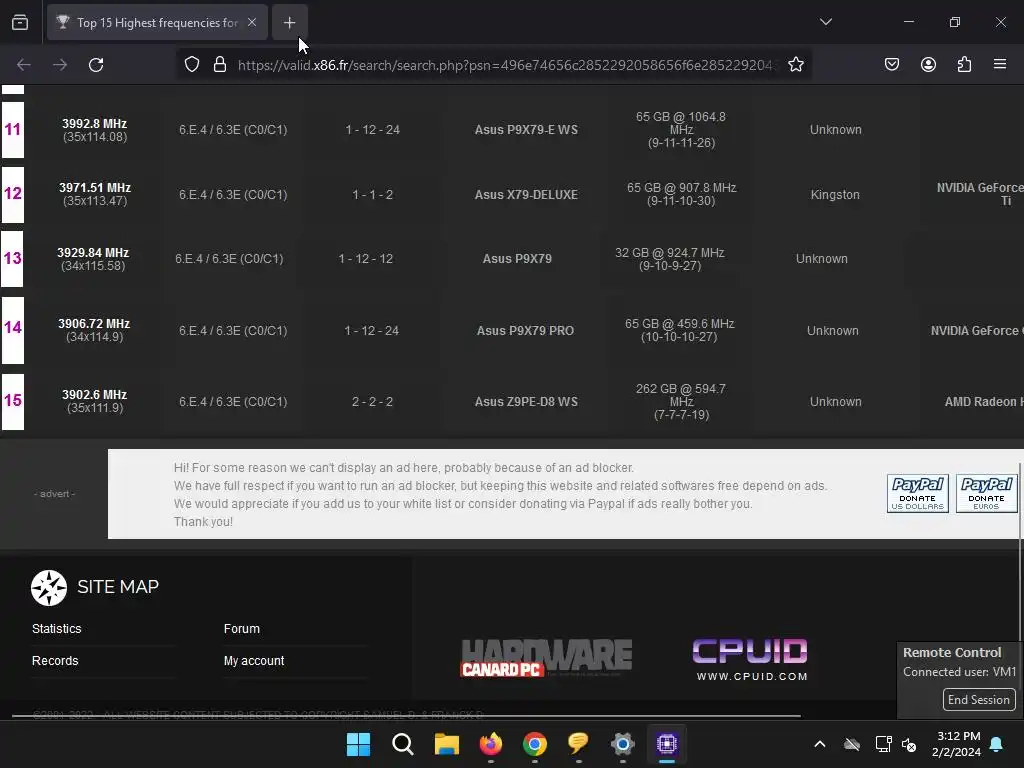The image size is (1024, 768).
Task: Open Firefox application menu
Action: click(1000, 65)
